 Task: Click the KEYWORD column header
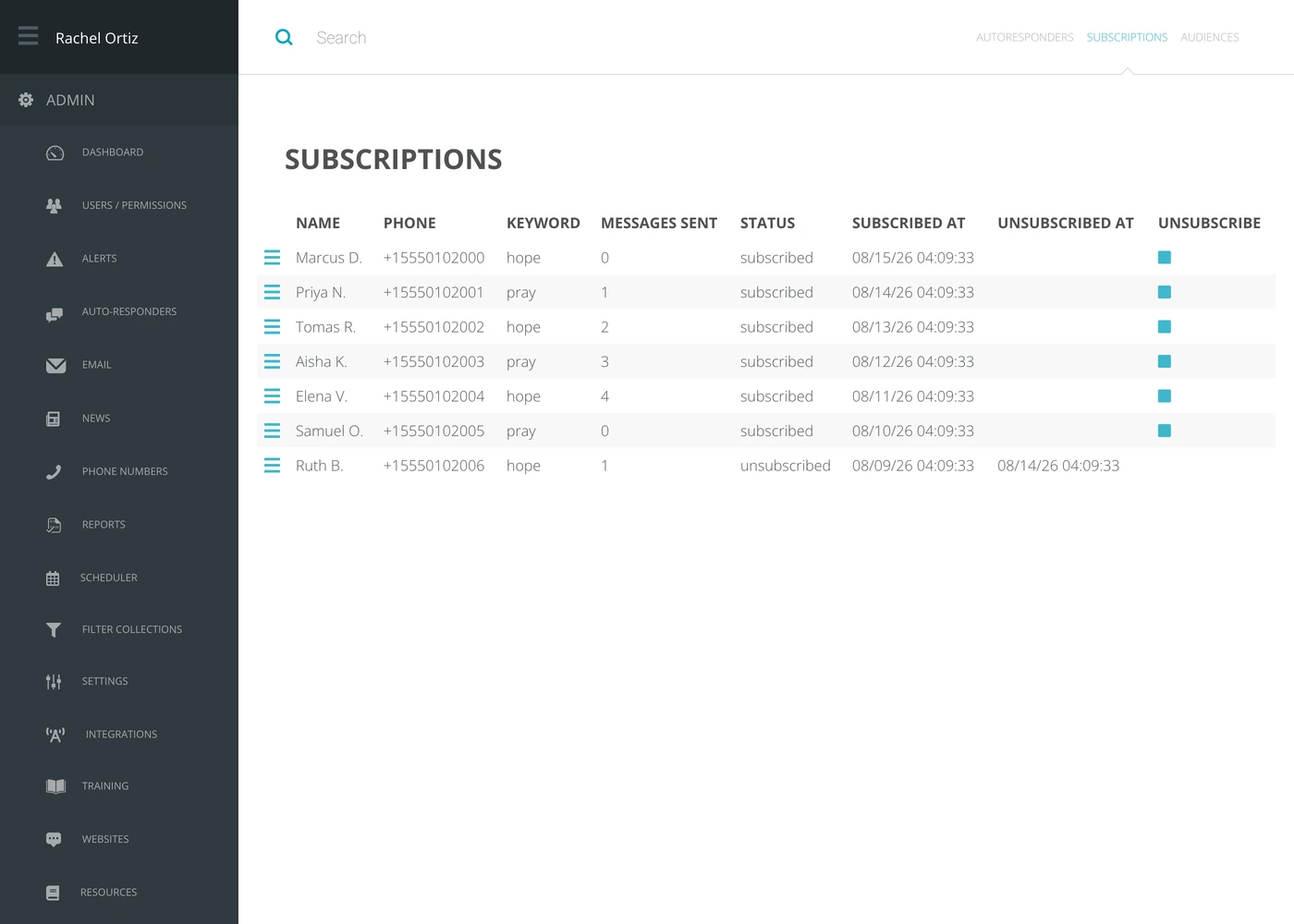click(x=543, y=223)
